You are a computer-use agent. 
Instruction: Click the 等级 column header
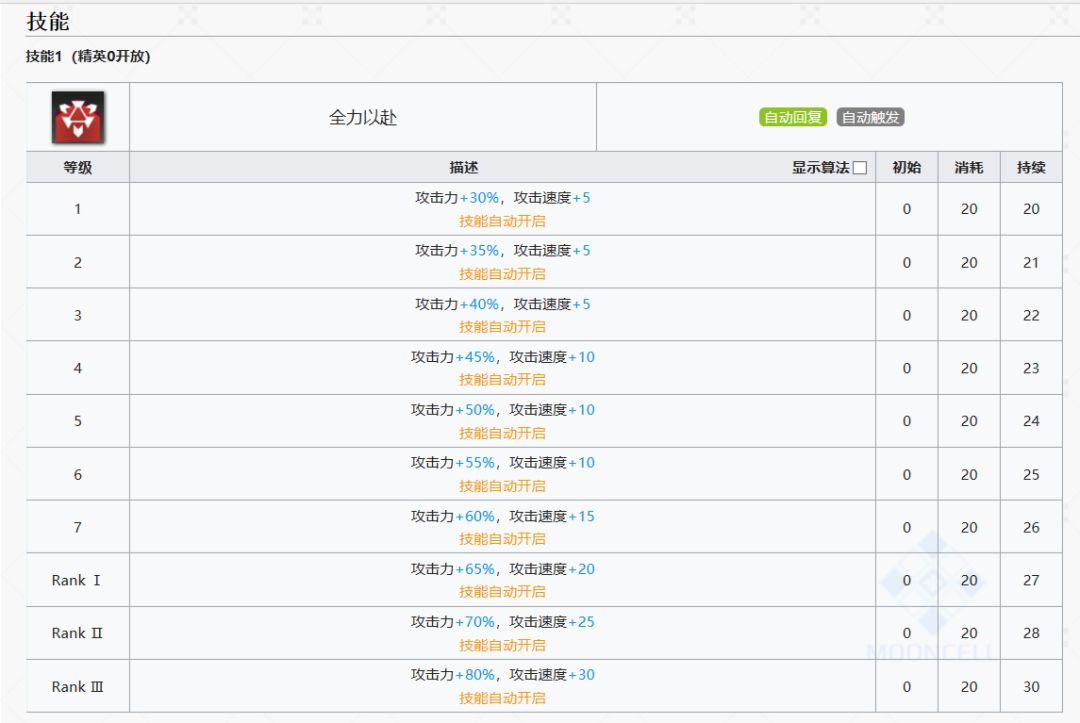pyautogui.click(x=78, y=168)
